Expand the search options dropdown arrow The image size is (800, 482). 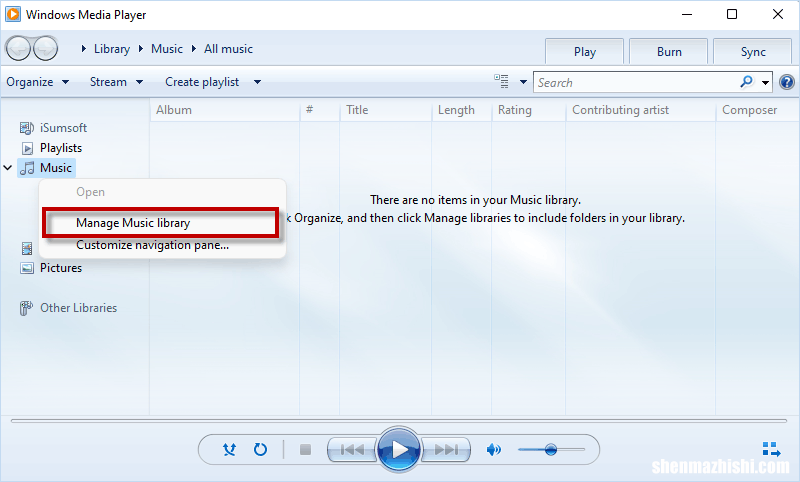click(x=765, y=82)
